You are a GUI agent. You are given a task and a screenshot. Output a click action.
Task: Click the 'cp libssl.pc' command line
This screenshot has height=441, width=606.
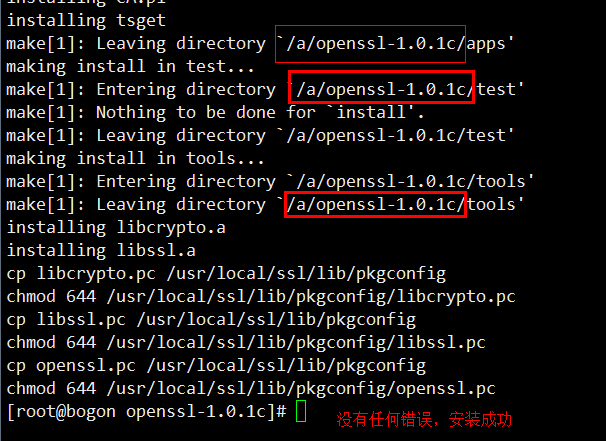[211, 320]
